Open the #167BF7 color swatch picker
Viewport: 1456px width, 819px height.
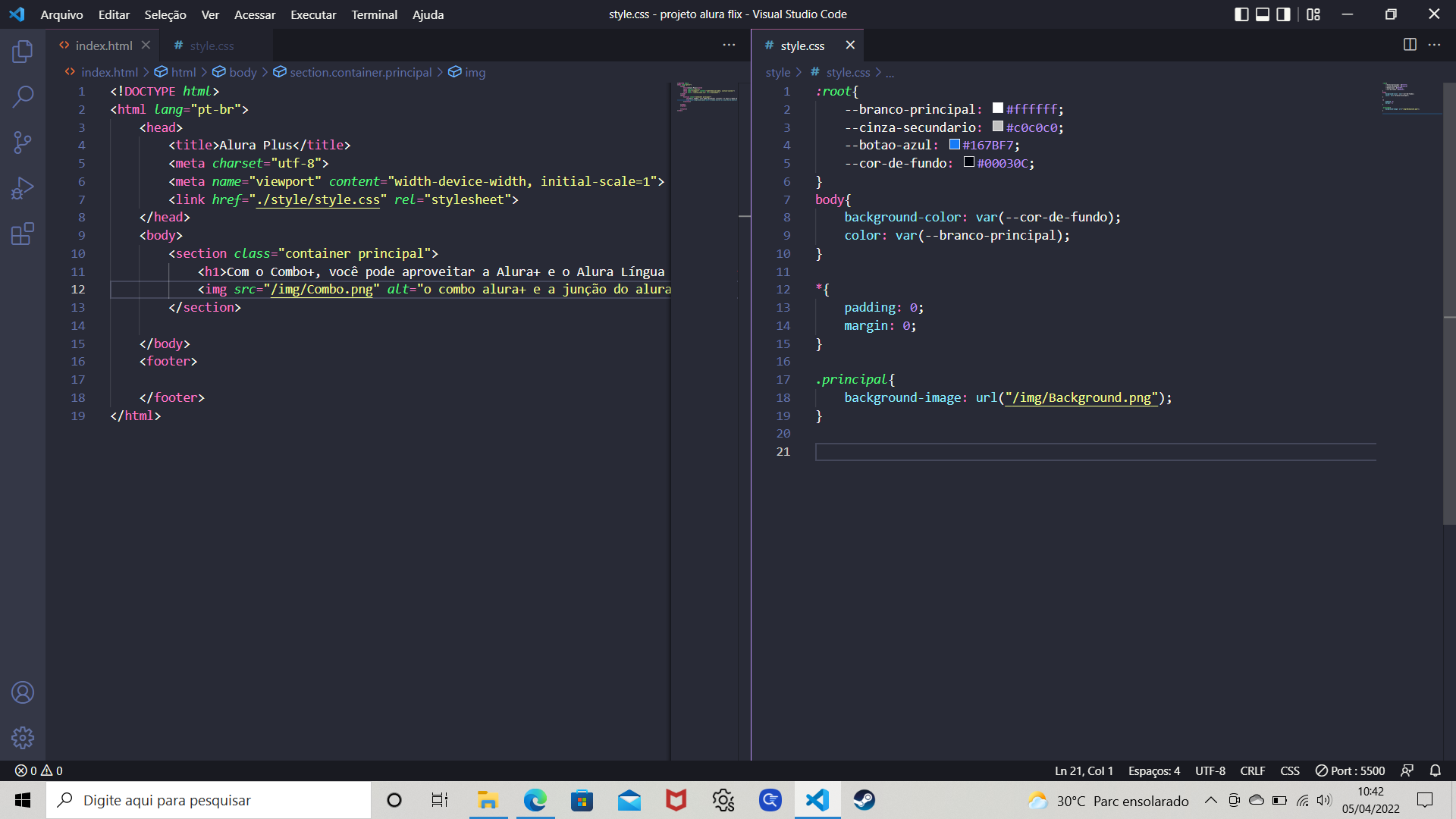[955, 144]
